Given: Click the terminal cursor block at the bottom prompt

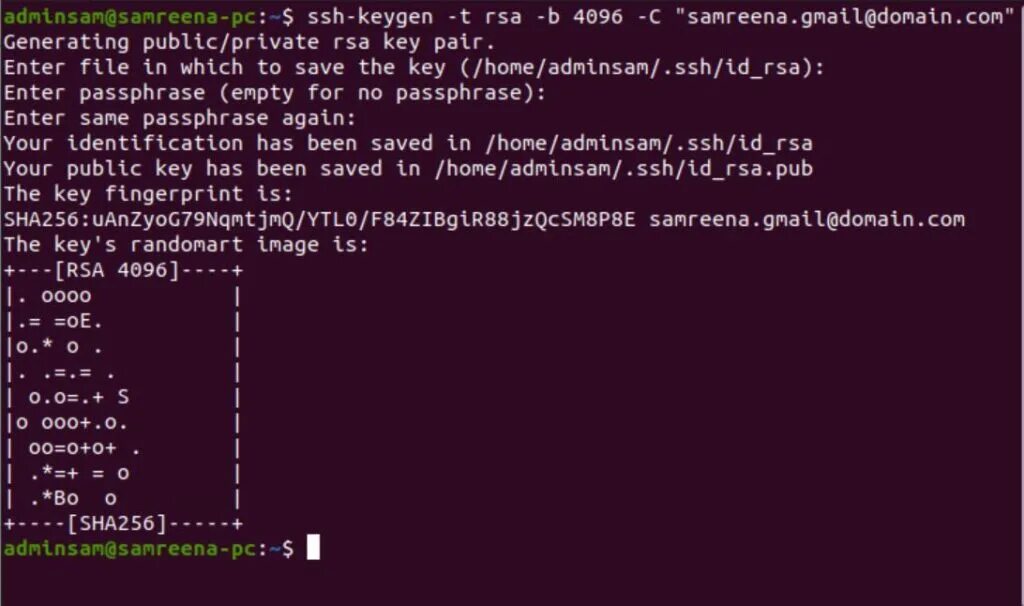Looking at the screenshot, I should tap(313, 547).
